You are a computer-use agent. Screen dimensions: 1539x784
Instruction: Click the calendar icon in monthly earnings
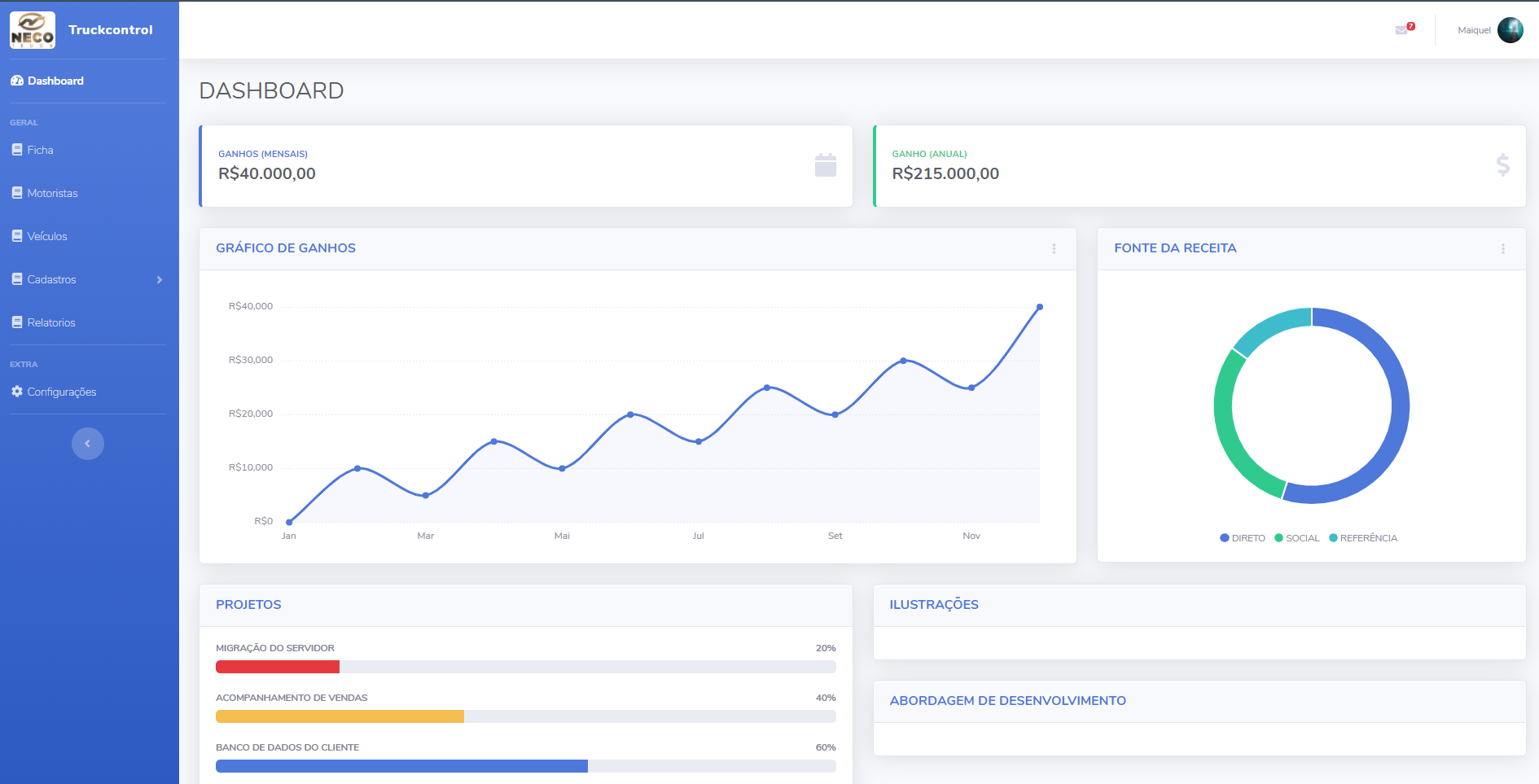(825, 165)
